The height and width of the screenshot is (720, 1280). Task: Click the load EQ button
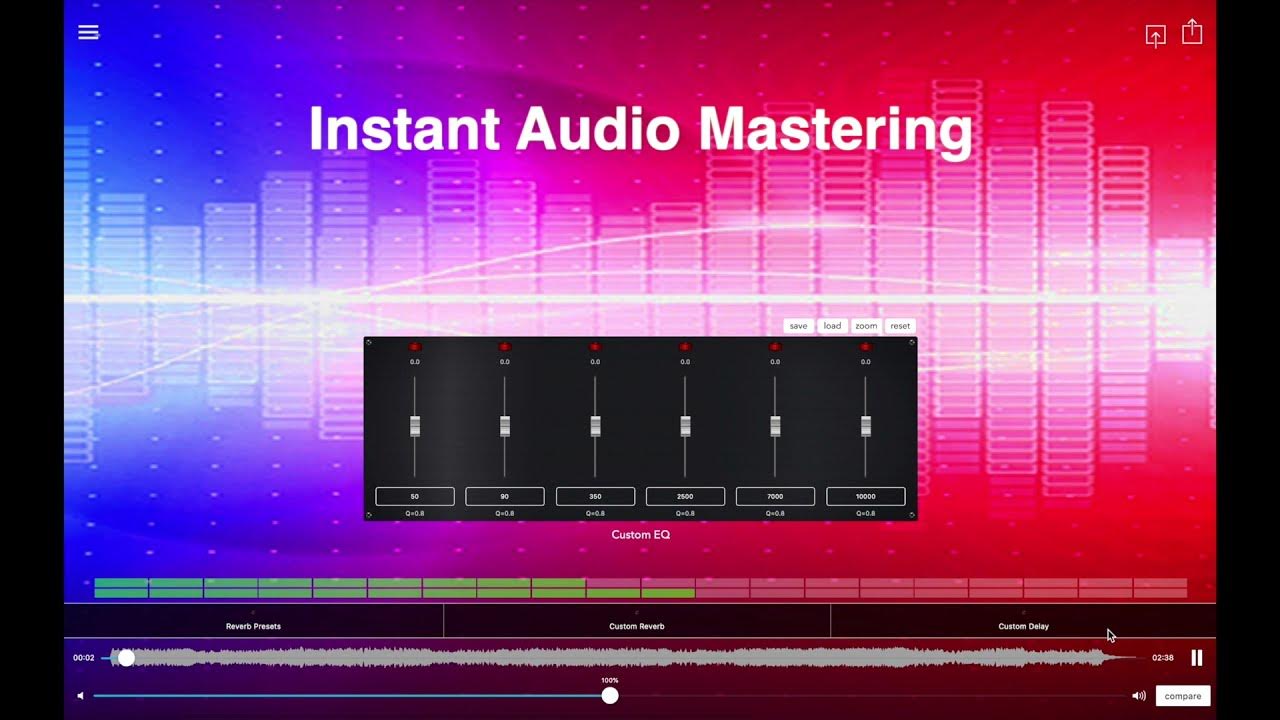tap(832, 326)
